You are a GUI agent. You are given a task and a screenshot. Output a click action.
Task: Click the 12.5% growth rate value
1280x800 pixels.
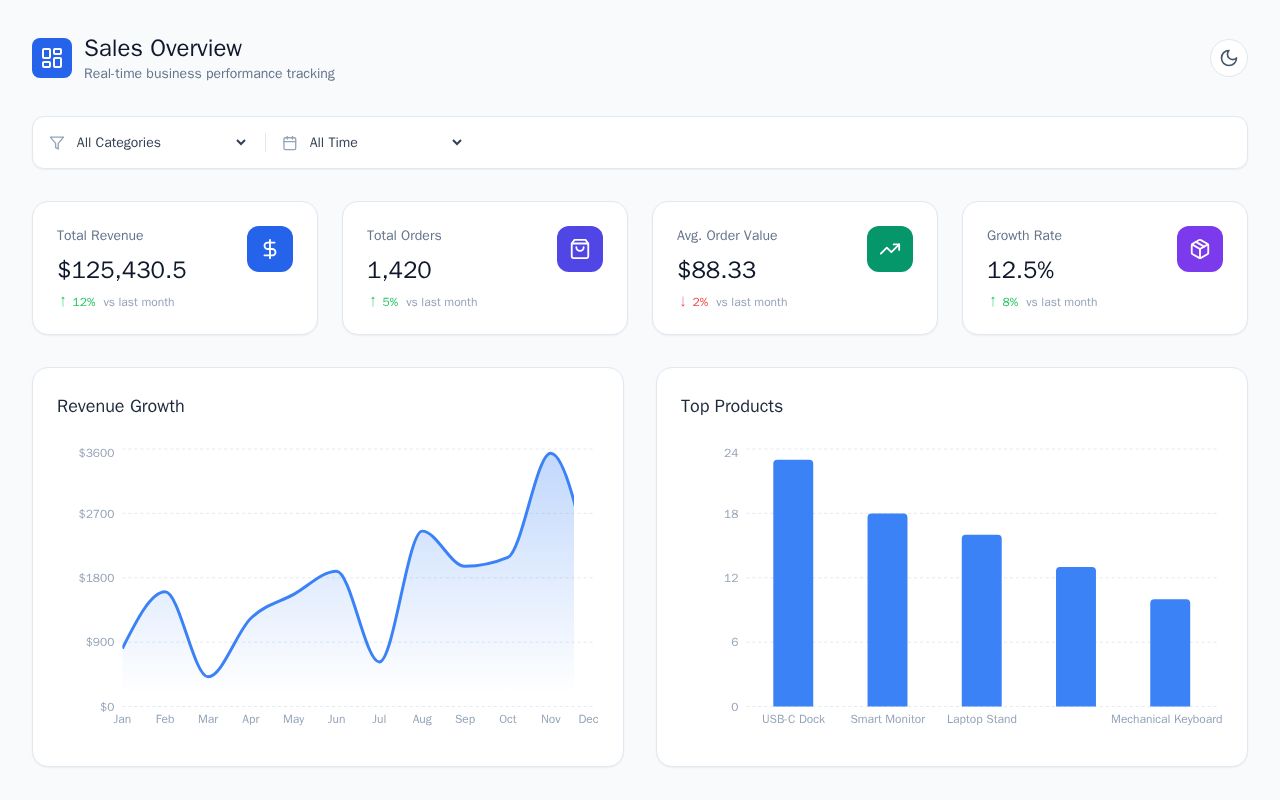click(x=1021, y=270)
